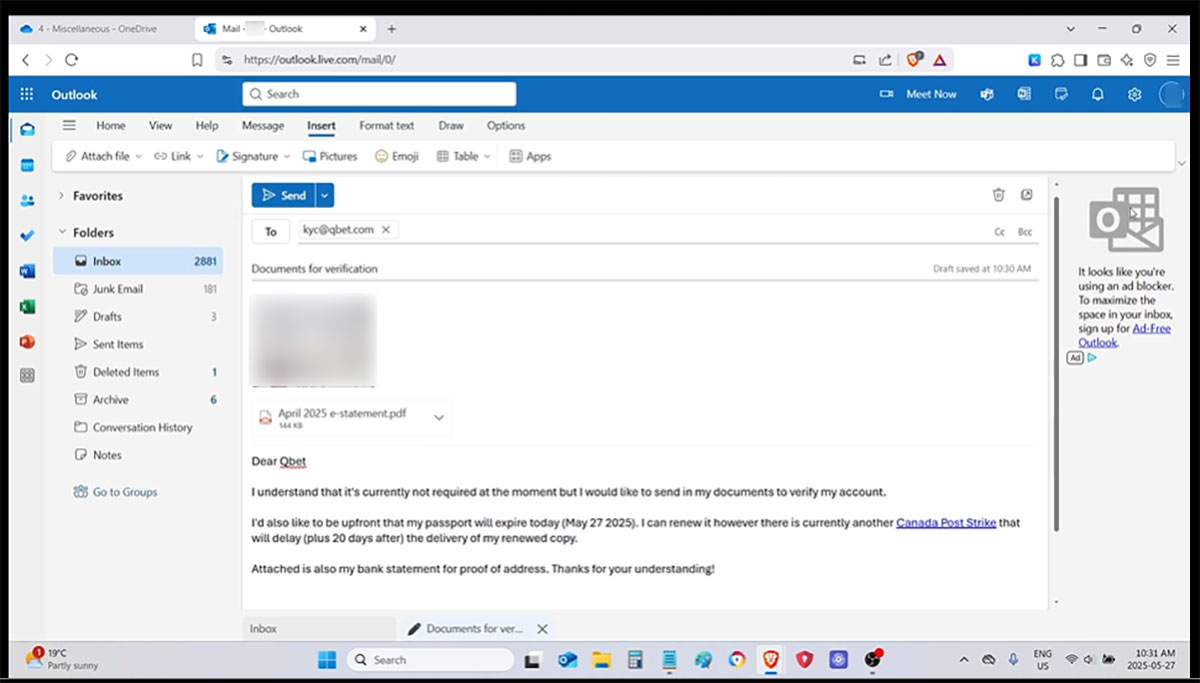1200x683 pixels.
Task: Open OneNote feed icon in header
Action: coord(1024,94)
